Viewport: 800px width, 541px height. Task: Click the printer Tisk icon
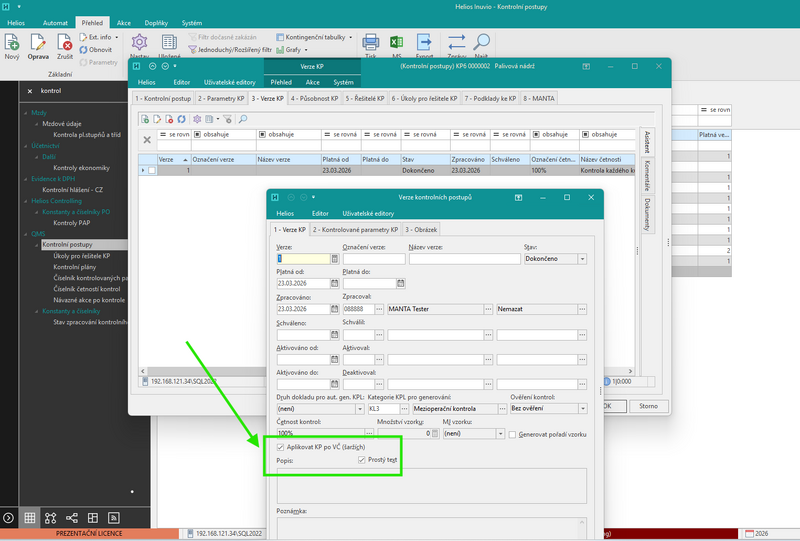click(370, 42)
